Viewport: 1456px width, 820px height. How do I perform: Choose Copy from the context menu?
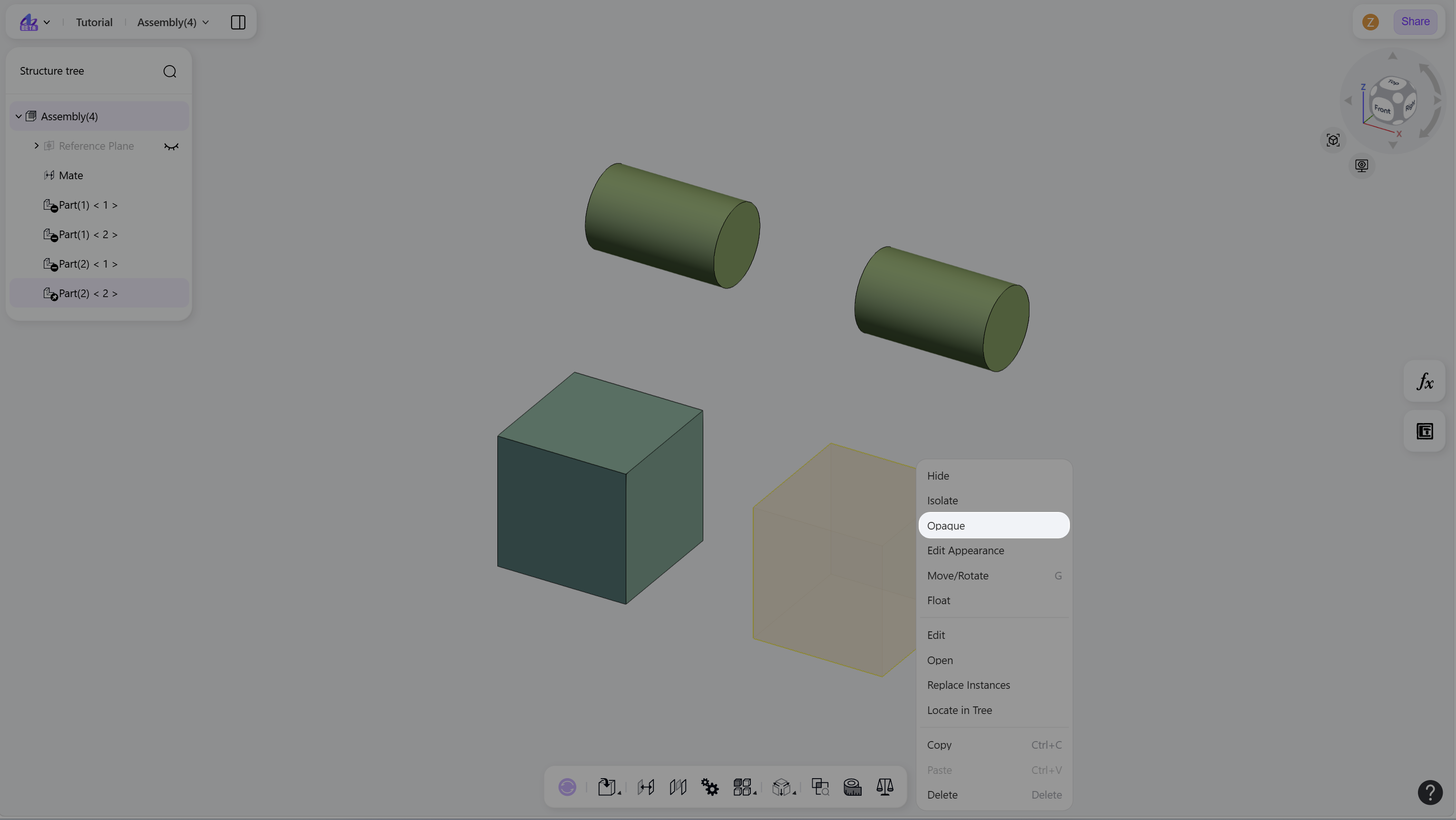point(994,745)
